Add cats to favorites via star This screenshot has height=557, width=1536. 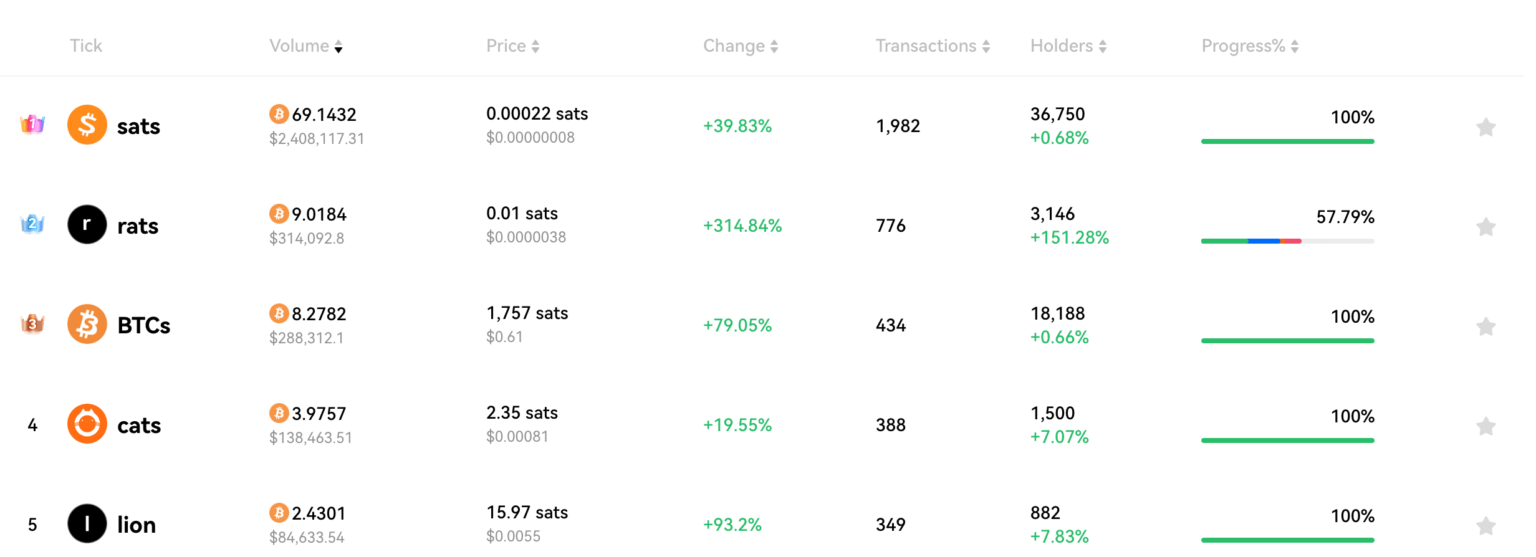tap(1486, 426)
